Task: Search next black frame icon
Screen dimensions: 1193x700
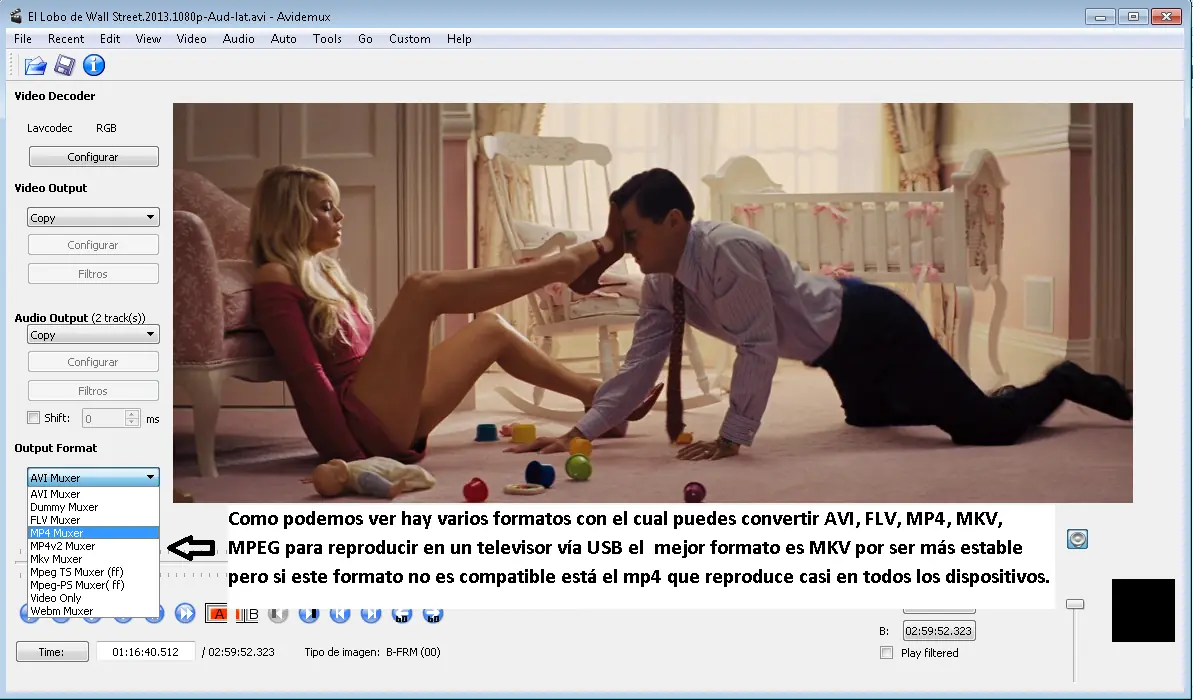Action: coord(309,614)
